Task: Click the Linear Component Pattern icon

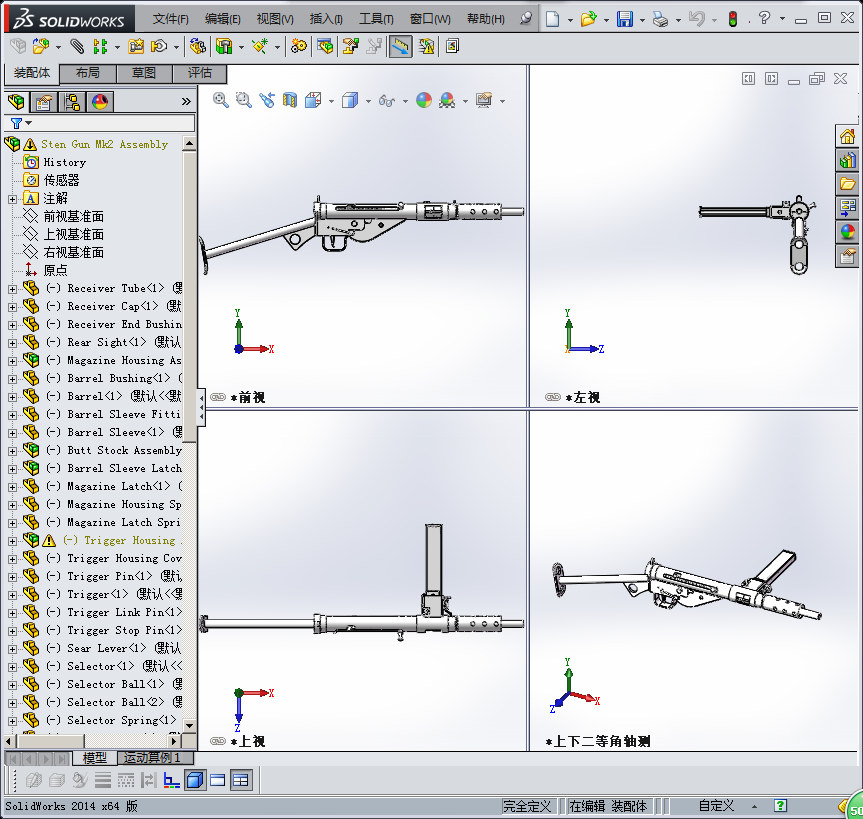Action: pyautogui.click(x=100, y=46)
